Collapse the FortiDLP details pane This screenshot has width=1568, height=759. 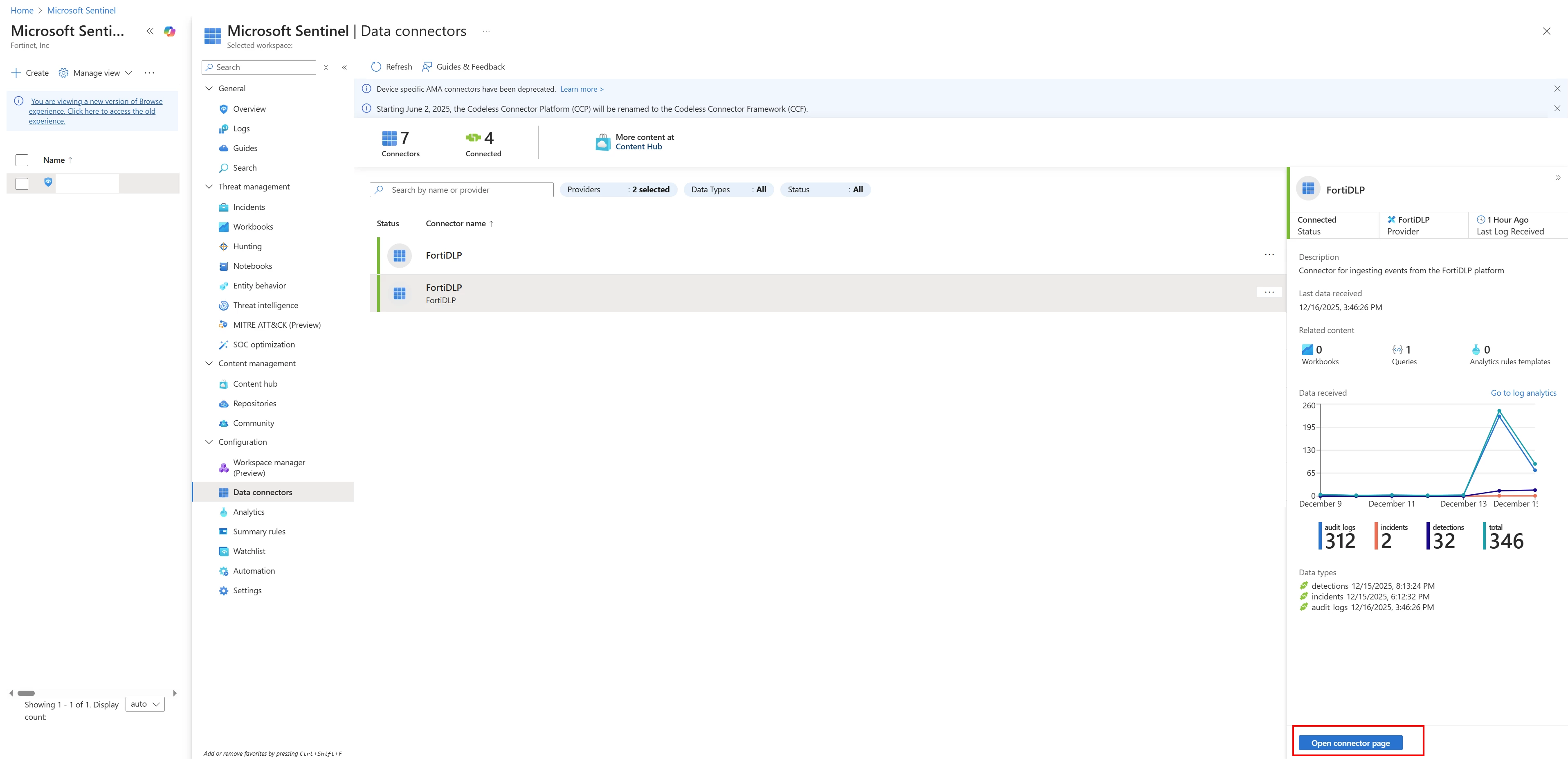[x=1558, y=178]
